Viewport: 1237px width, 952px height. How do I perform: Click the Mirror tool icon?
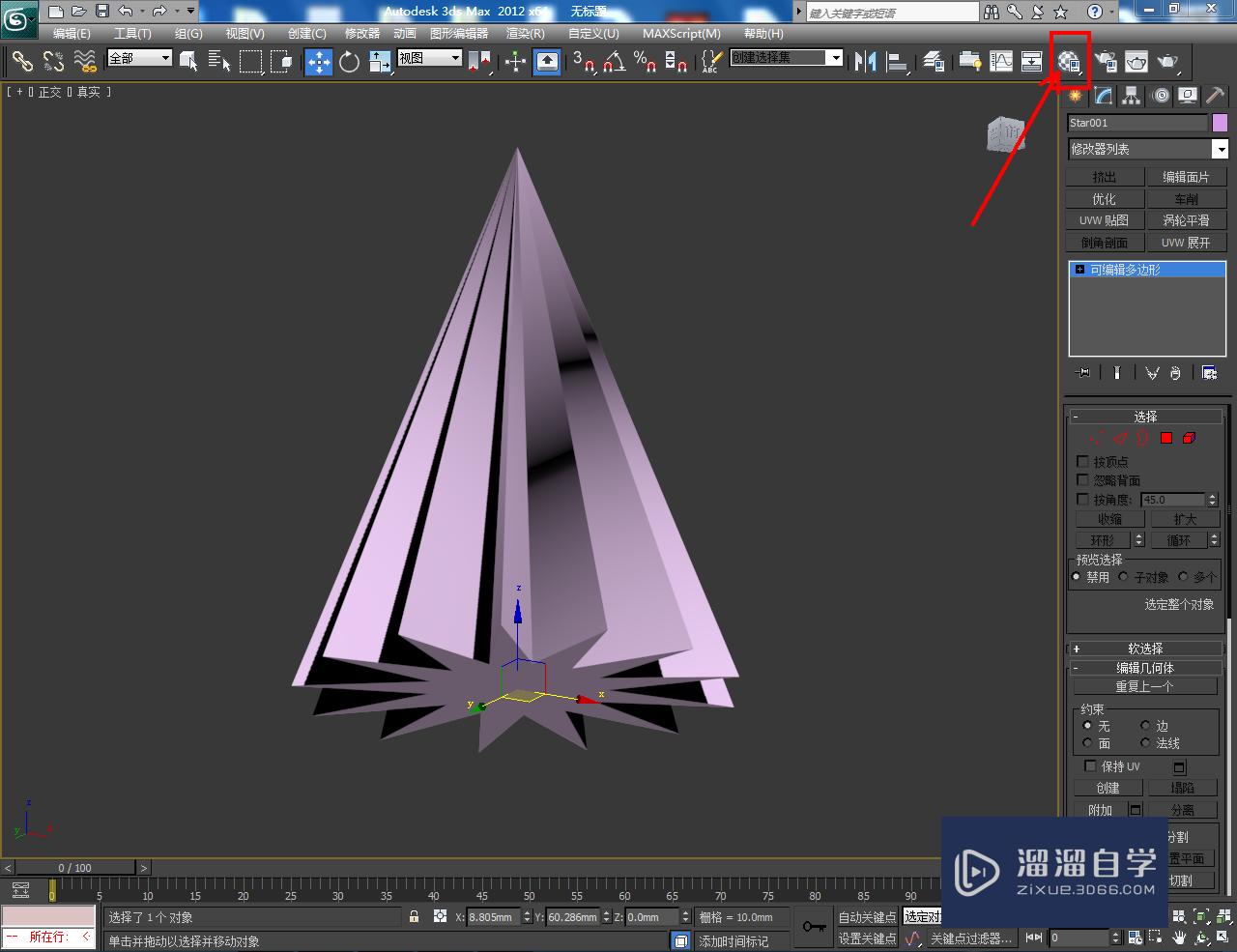point(866,62)
